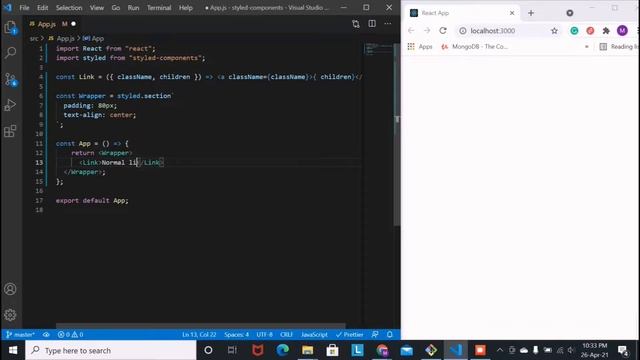This screenshot has height=360, width=640.
Task: Open the Run menu
Action: tap(133, 8)
